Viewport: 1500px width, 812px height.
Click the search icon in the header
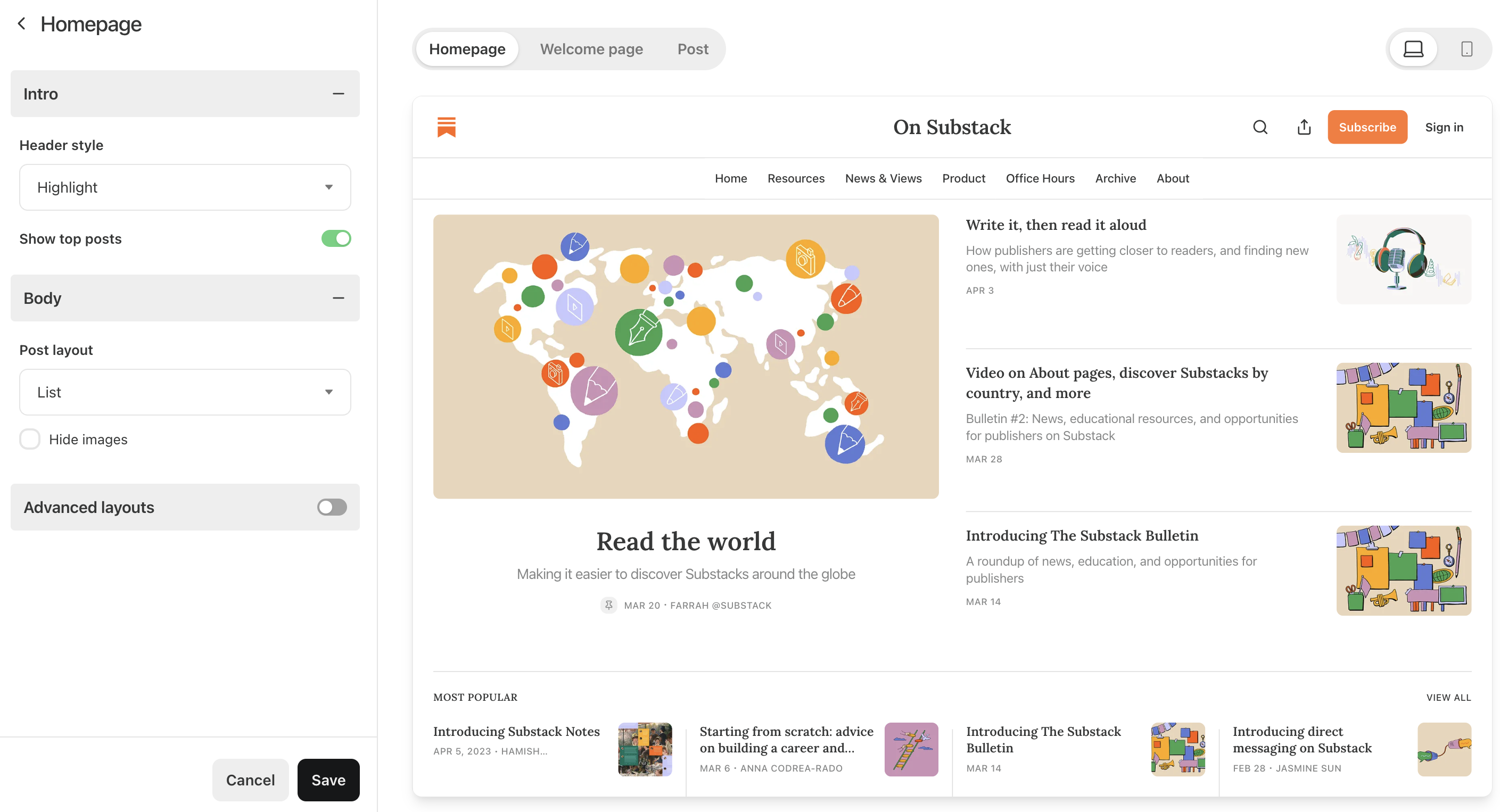click(1260, 127)
